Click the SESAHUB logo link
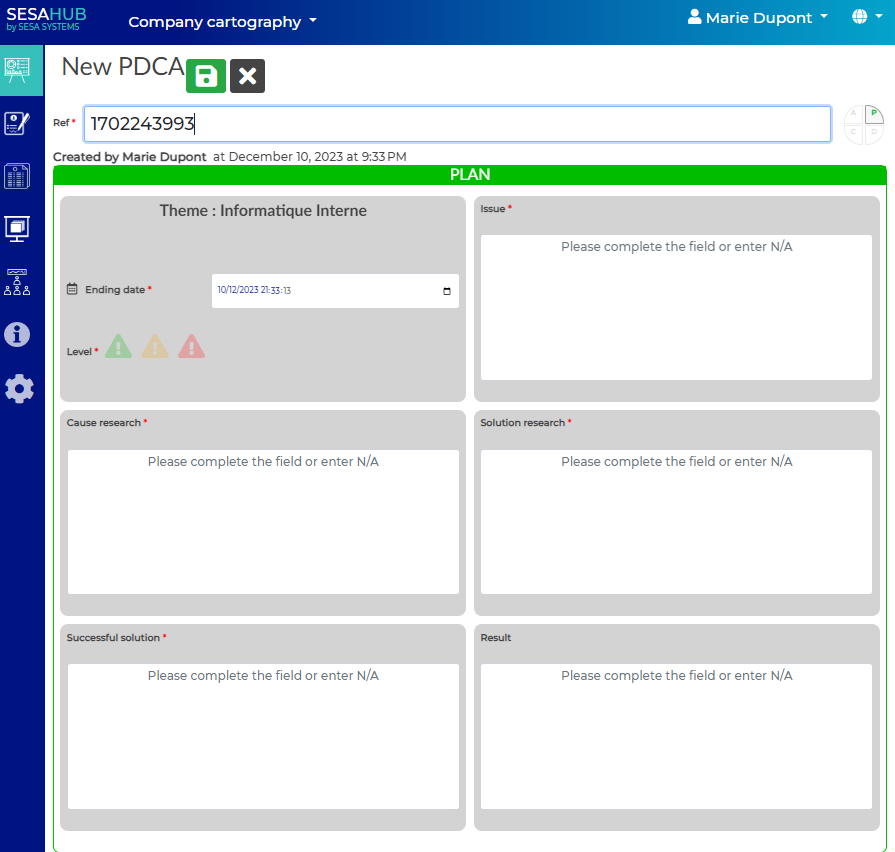This screenshot has width=895, height=852. (46, 19)
